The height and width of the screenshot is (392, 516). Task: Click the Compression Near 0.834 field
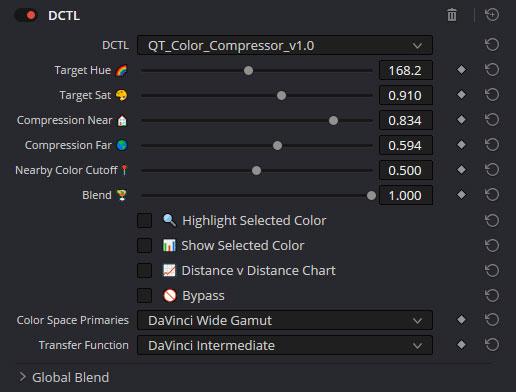point(406,120)
